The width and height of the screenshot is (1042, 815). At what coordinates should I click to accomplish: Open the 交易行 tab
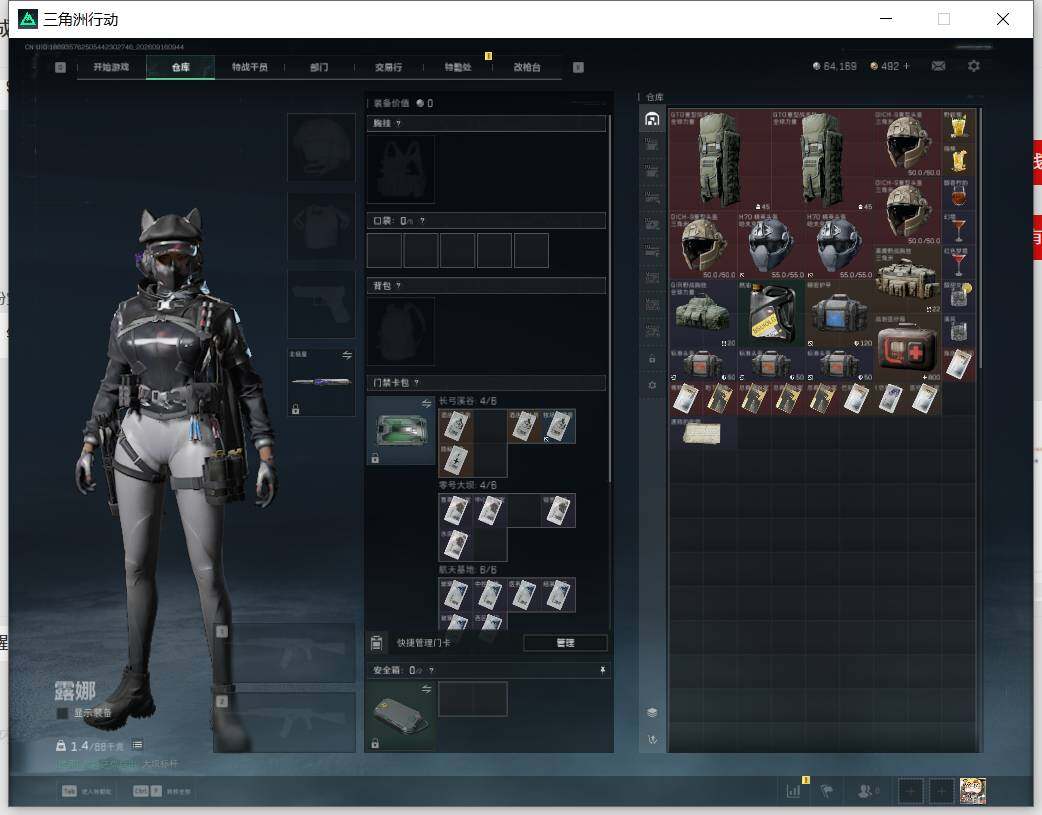point(388,67)
